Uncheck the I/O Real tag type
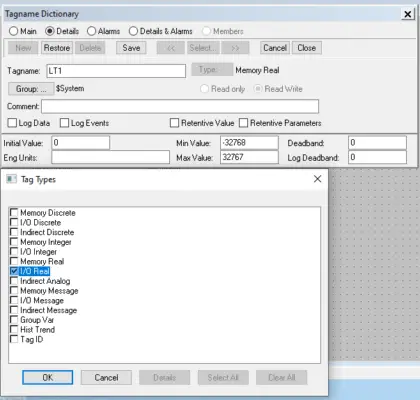This screenshot has width=420, height=400. [x=14, y=271]
